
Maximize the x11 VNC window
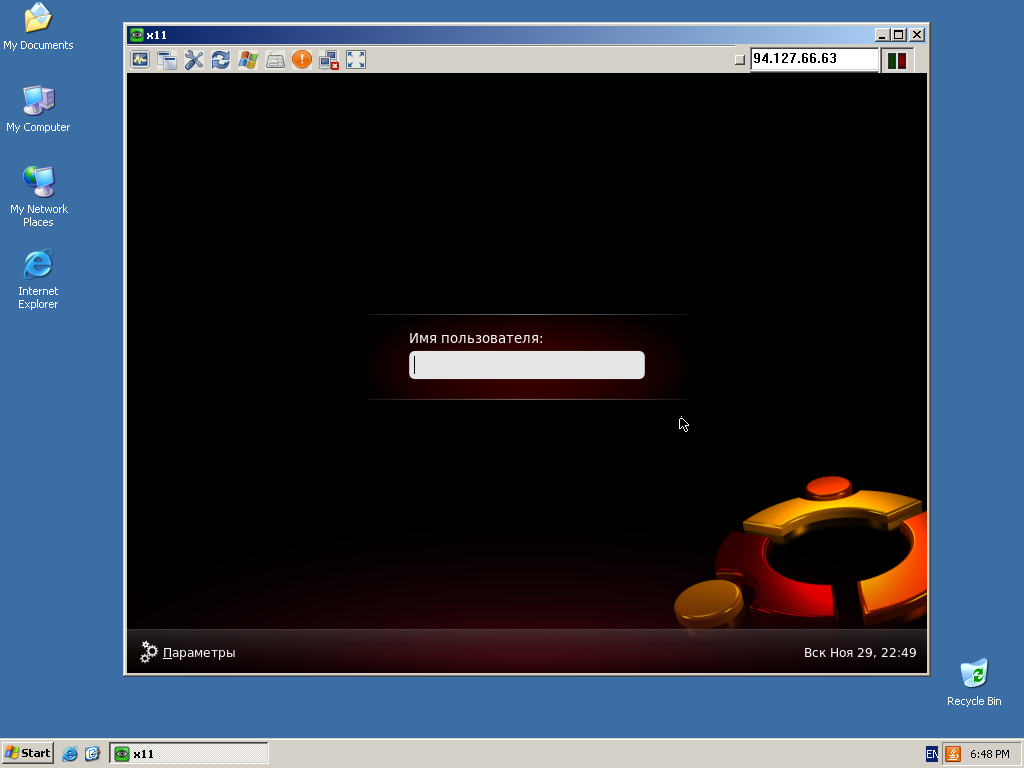pyautogui.click(x=899, y=35)
